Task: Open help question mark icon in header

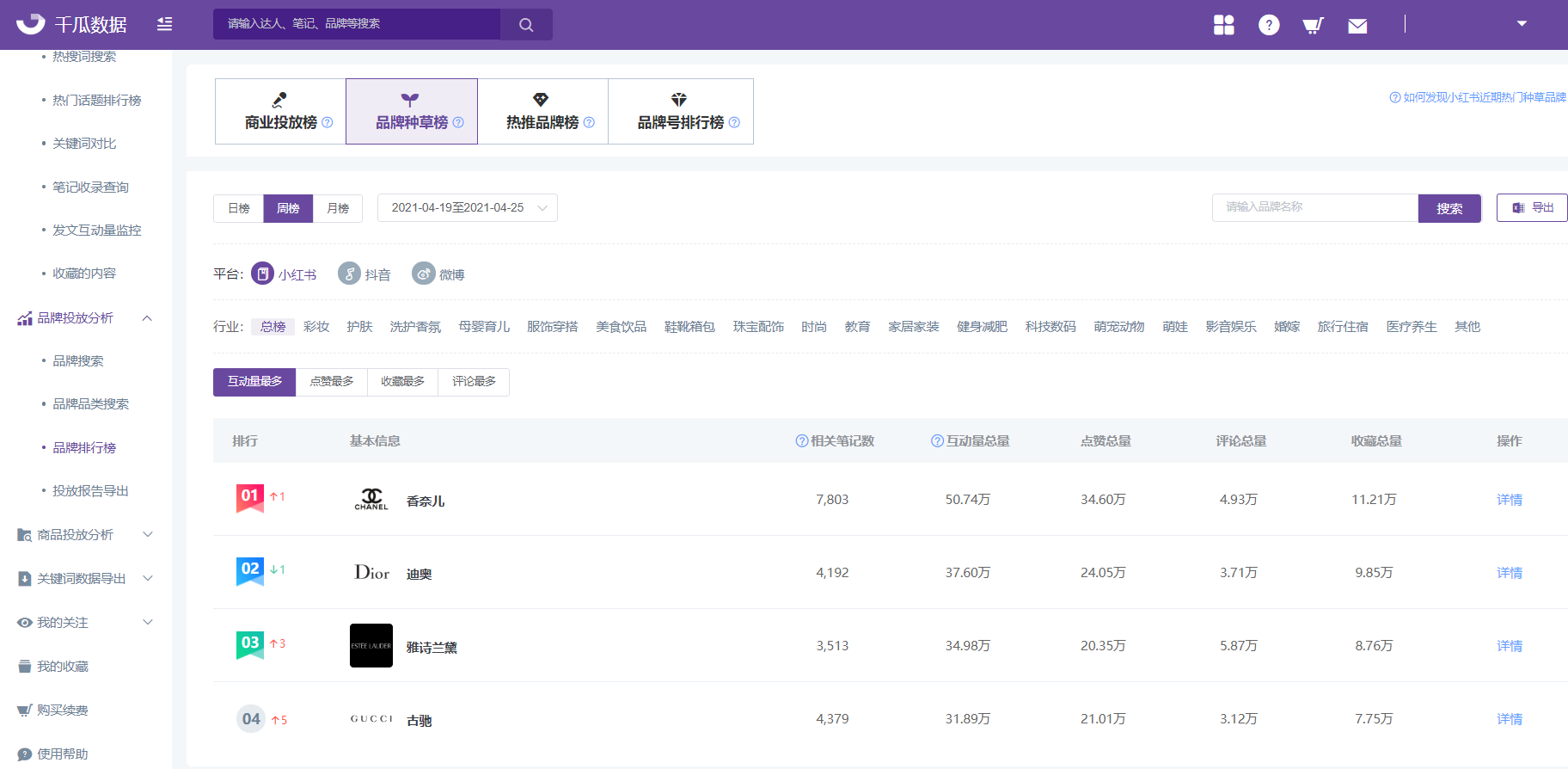Action: 1269,25
